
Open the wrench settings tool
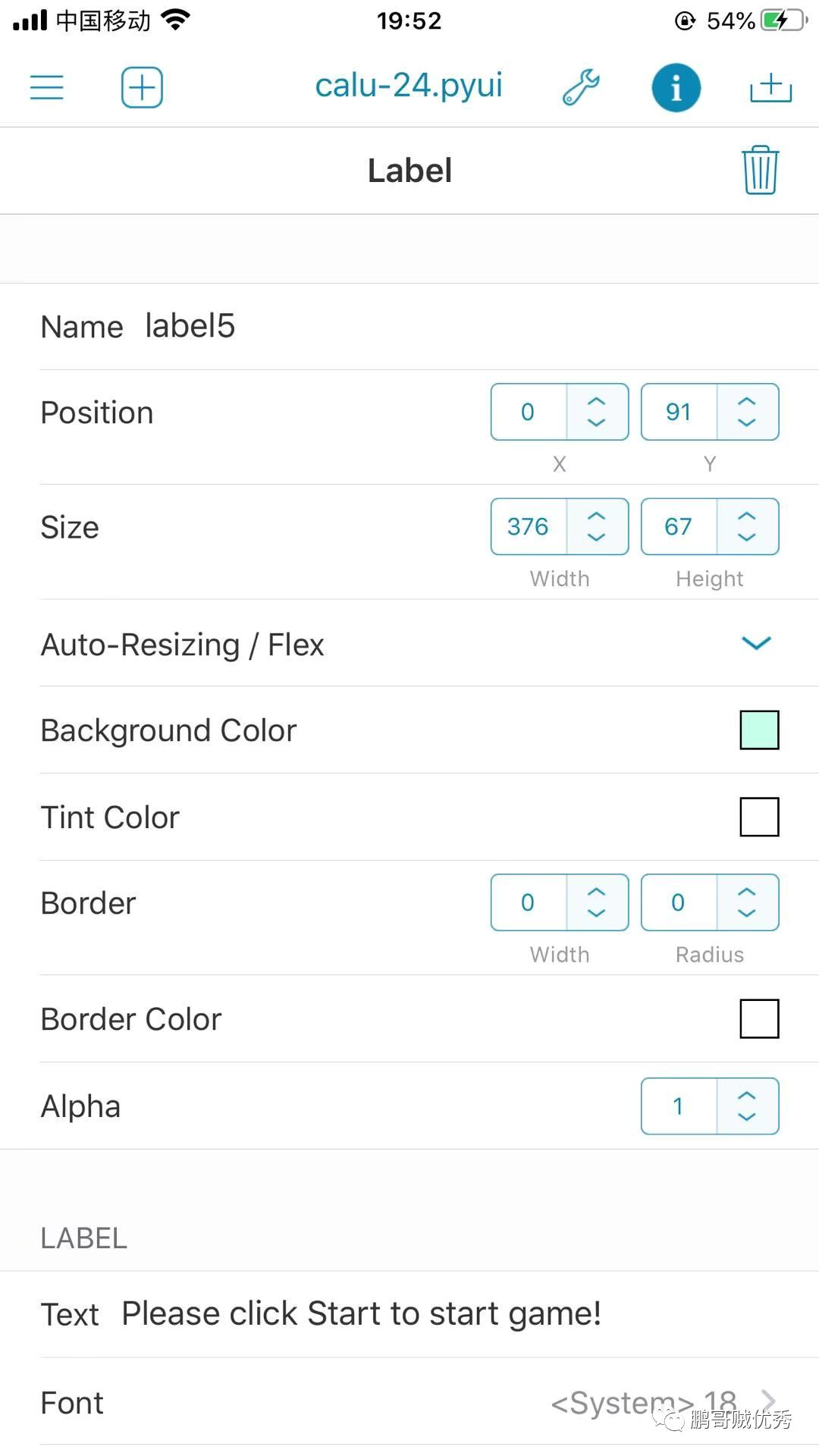[581, 87]
